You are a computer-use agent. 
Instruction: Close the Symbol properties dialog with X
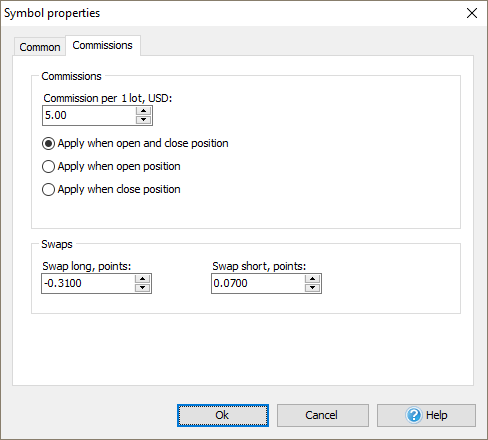472,13
